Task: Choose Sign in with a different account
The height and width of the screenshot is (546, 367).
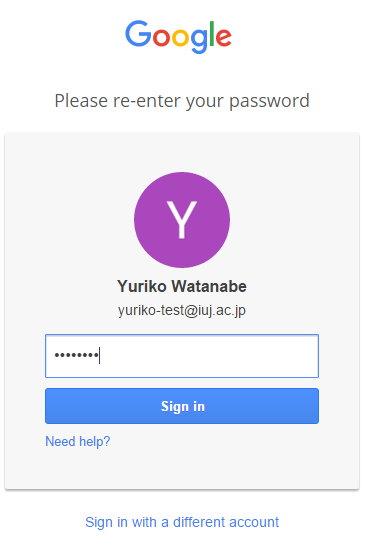Action: coord(182,522)
